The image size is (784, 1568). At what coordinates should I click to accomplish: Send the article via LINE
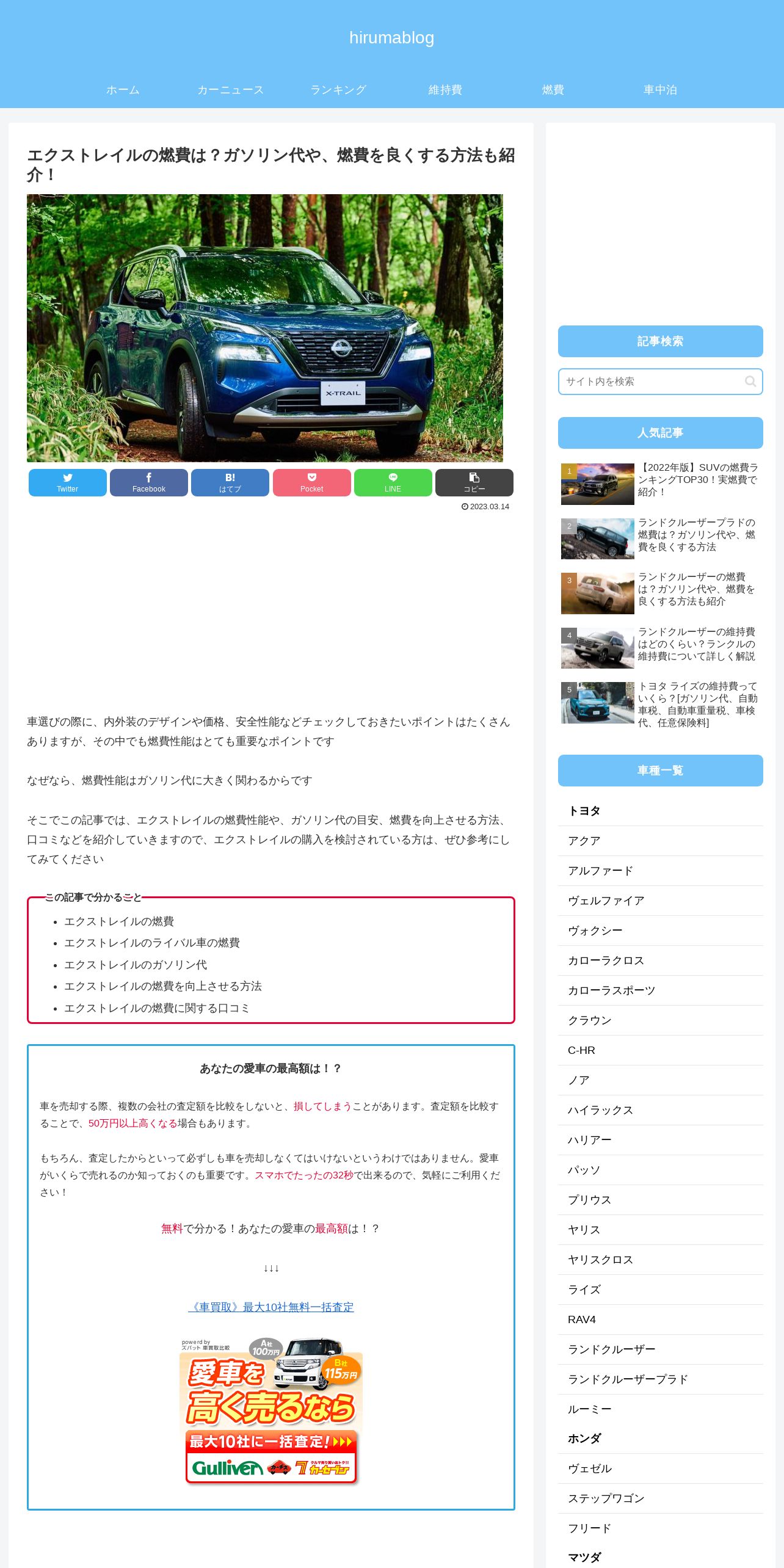pyautogui.click(x=393, y=482)
